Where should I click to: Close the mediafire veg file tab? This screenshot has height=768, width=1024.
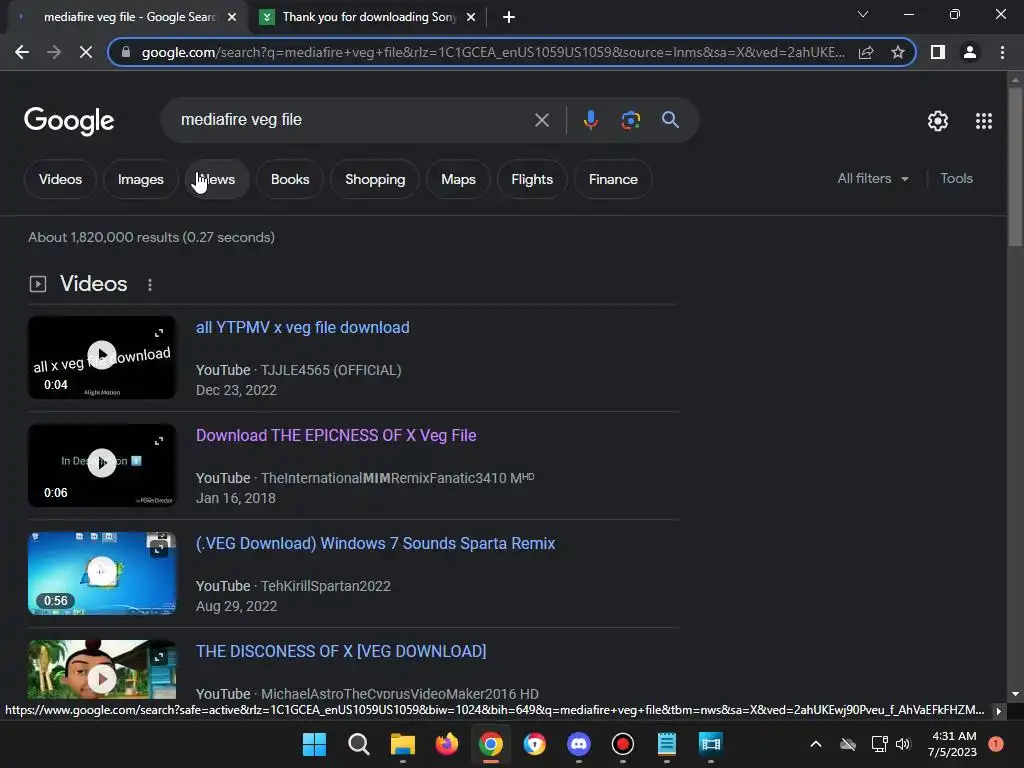point(232,17)
